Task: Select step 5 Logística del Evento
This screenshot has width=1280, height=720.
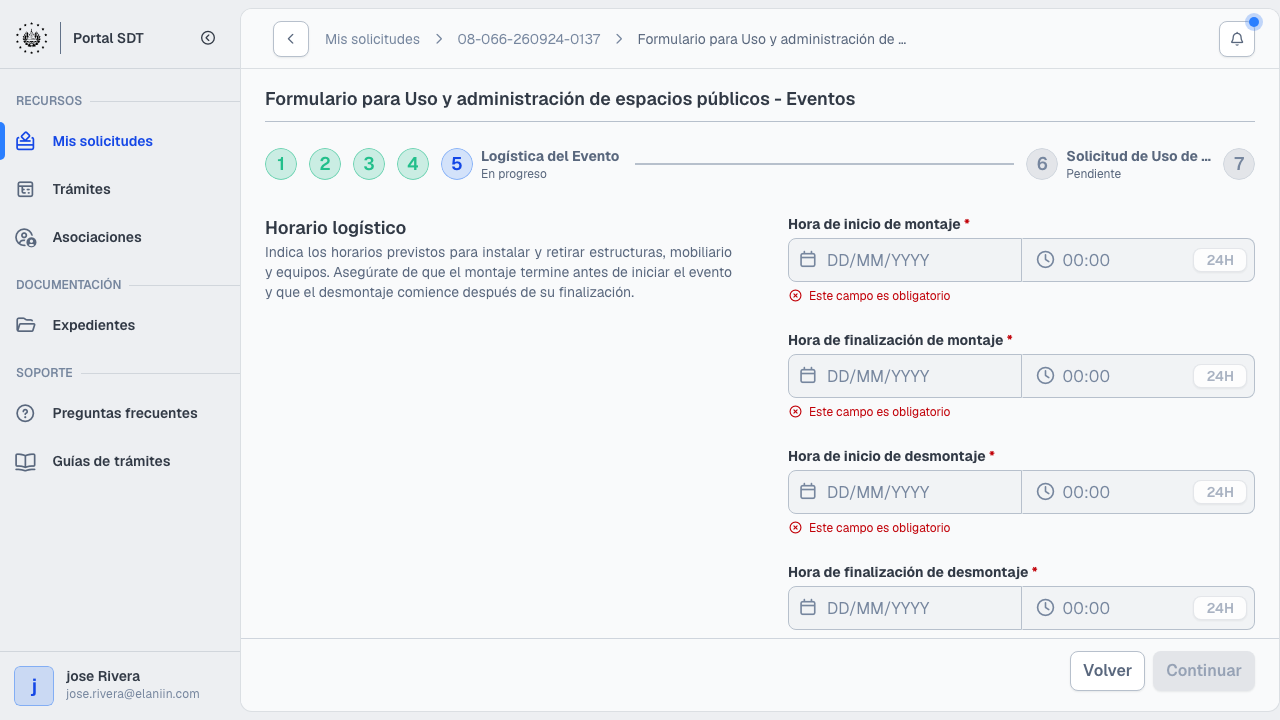Action: (530, 164)
